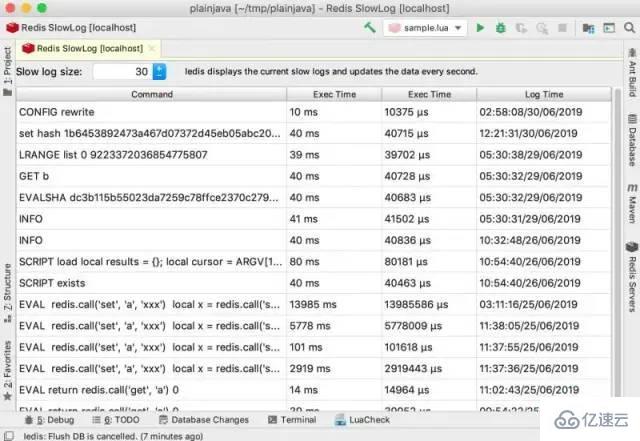Click the Build hammer icon
The width and height of the screenshot is (640, 441).
[370, 28]
